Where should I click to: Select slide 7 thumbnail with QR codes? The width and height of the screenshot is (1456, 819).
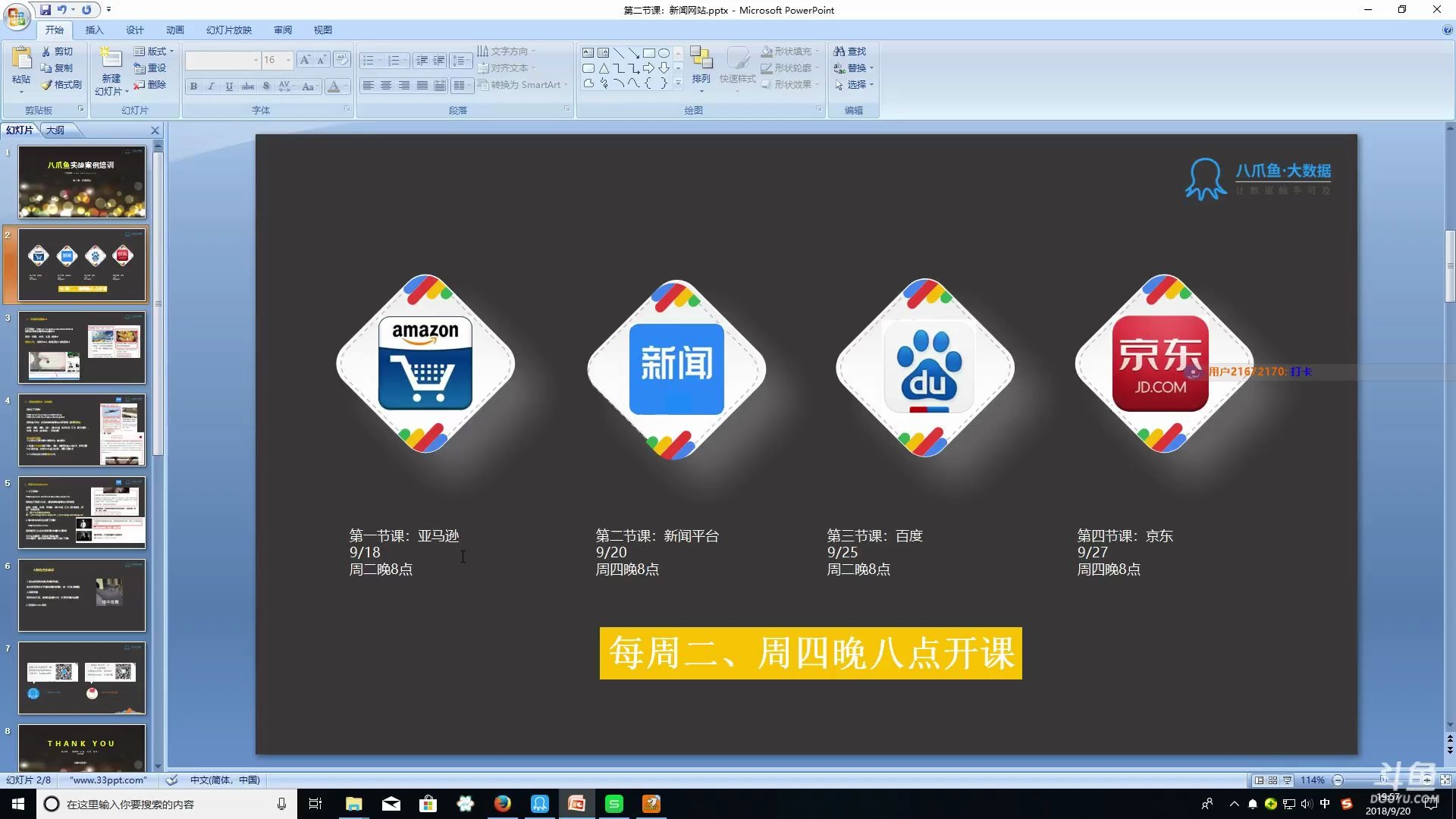coord(82,678)
